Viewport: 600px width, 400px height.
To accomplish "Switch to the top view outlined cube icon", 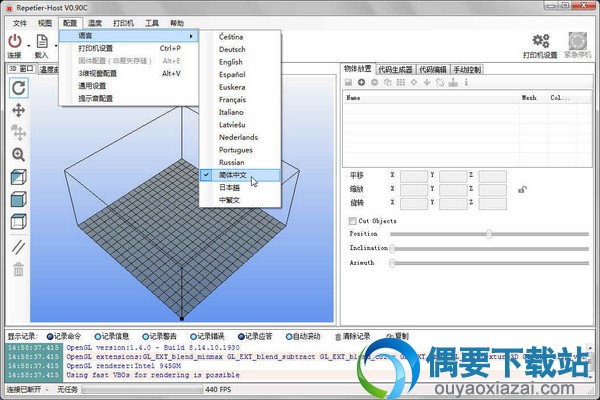I will click(x=18, y=222).
